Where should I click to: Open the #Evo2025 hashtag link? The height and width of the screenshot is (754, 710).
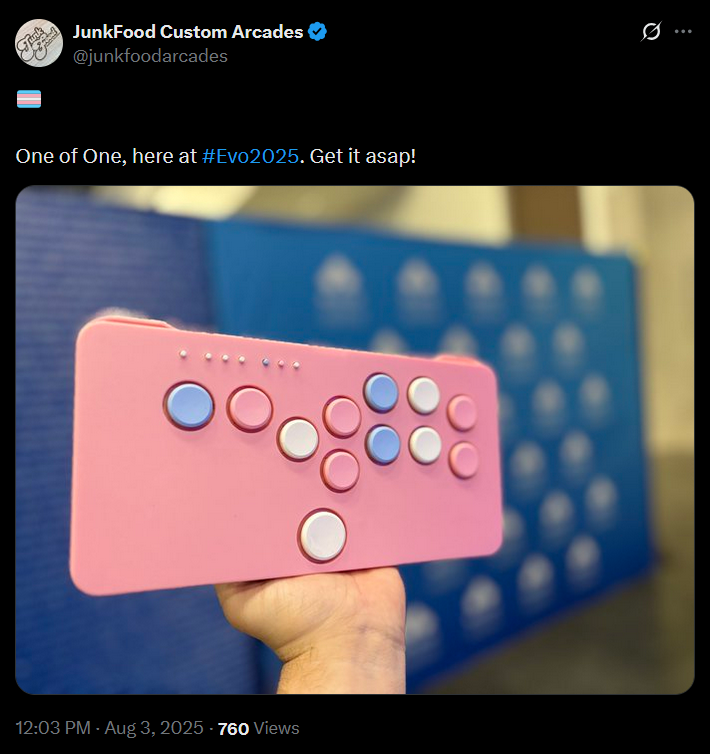click(x=250, y=156)
